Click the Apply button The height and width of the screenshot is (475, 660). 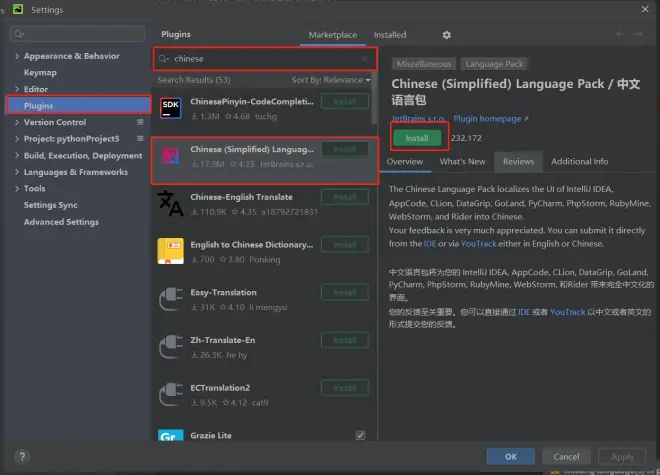[x=622, y=456]
